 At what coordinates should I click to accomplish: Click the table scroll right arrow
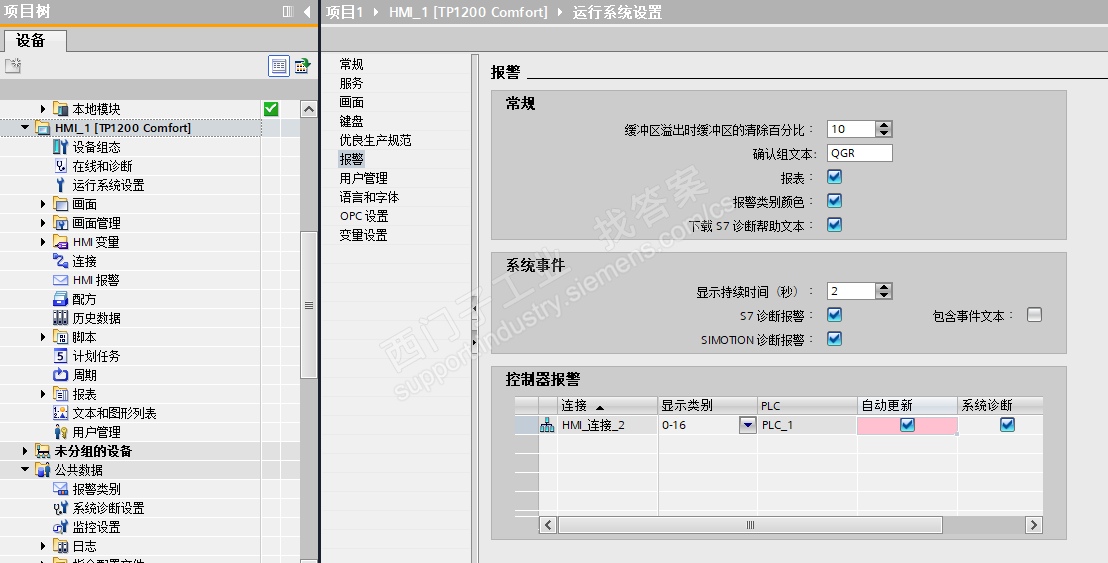pyautogui.click(x=1034, y=525)
